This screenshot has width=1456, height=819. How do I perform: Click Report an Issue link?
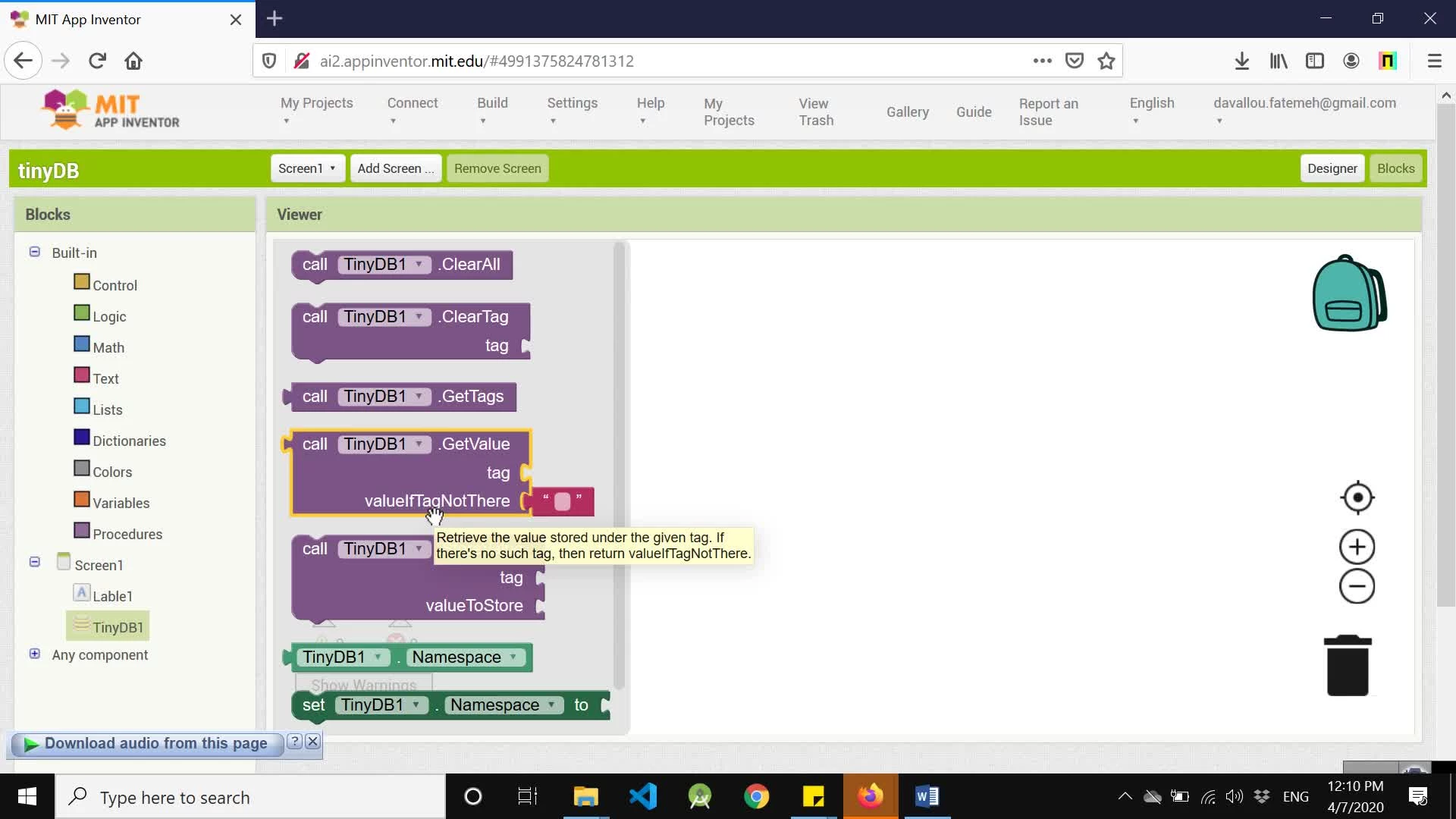[1048, 111]
